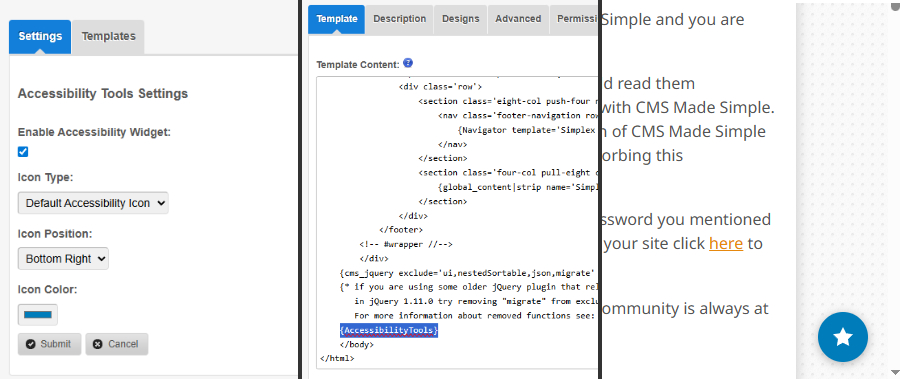This screenshot has height=379, width=900.
Task: Switch to the Settings tab
Action: pyautogui.click(x=40, y=36)
